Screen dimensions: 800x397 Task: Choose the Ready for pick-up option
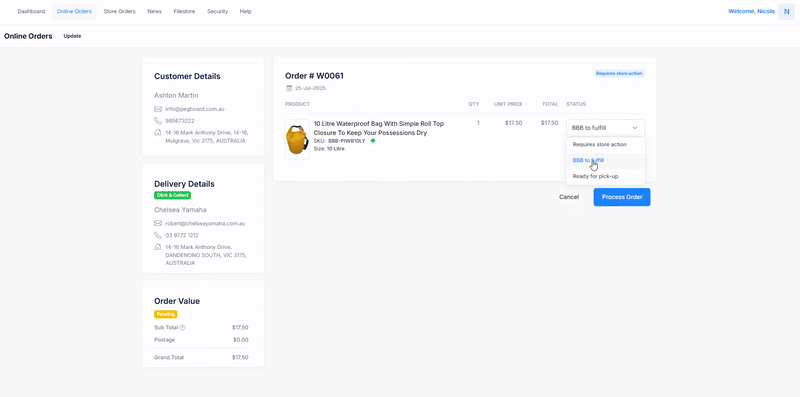pyautogui.click(x=606, y=176)
